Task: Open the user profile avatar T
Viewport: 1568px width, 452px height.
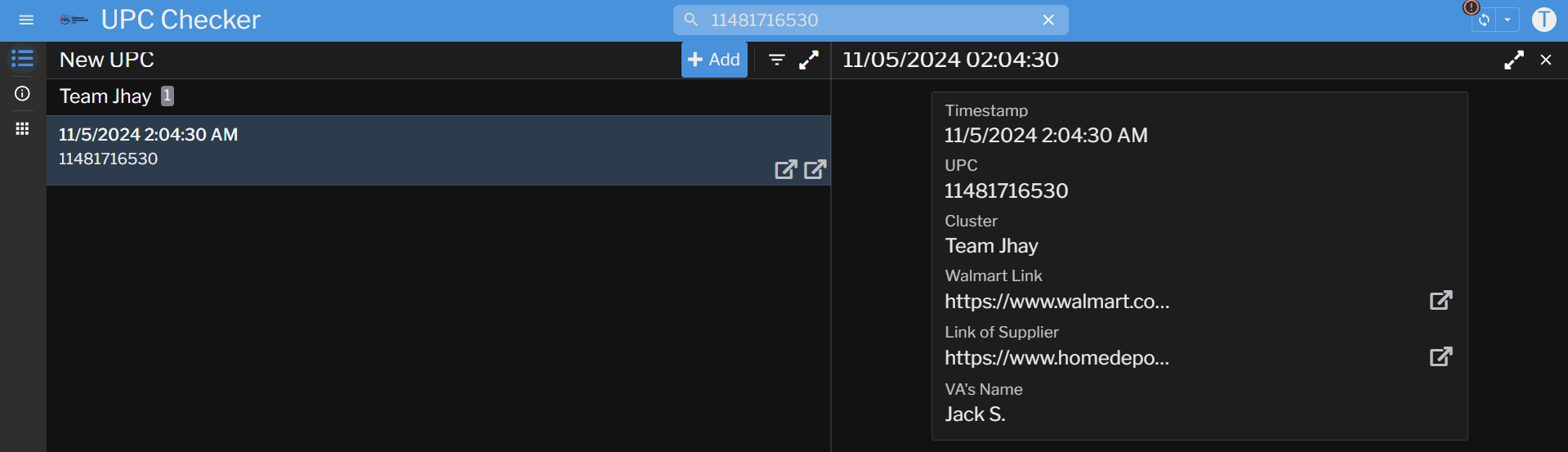Action: coord(1543,20)
